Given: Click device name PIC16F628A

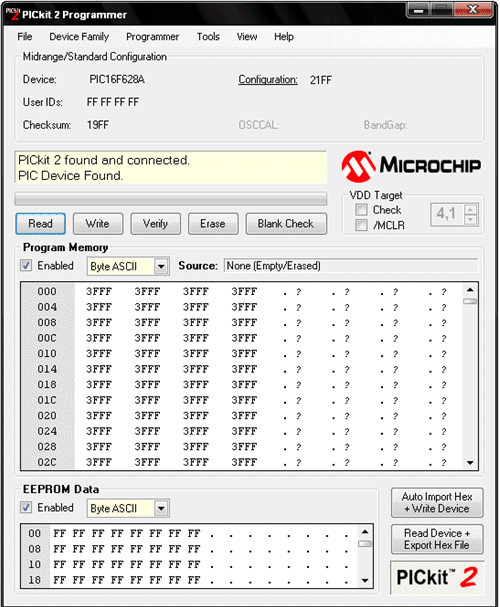Looking at the screenshot, I should pos(117,79).
